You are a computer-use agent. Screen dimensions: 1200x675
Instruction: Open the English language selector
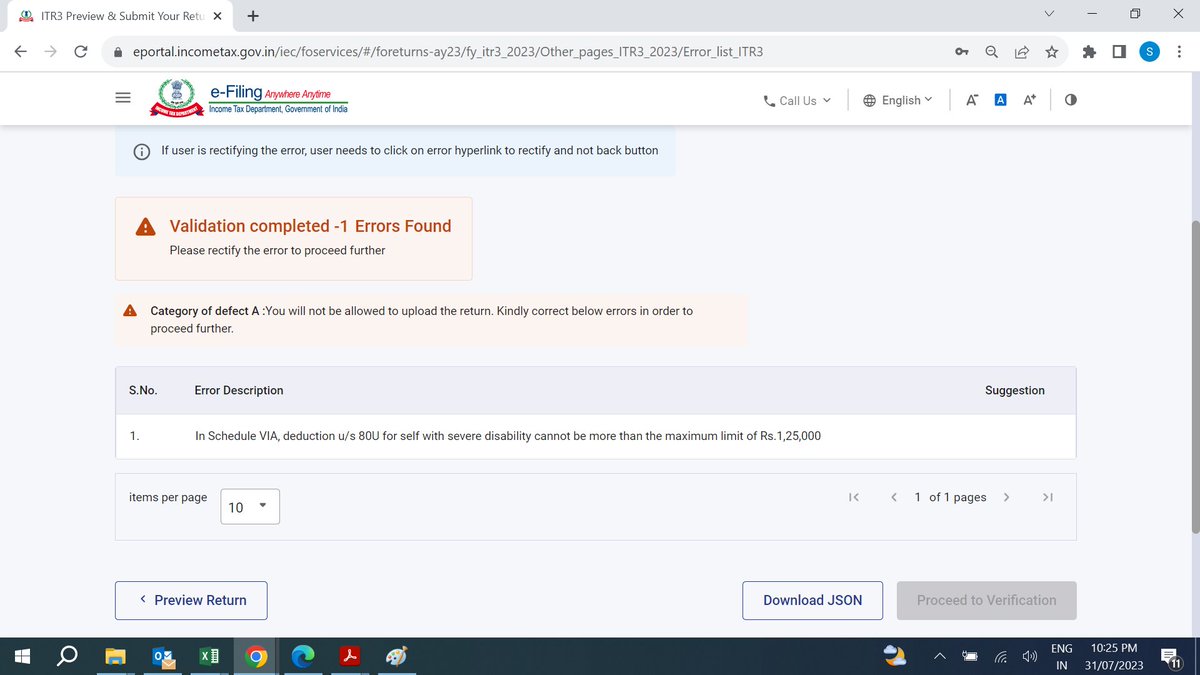pyautogui.click(x=897, y=100)
